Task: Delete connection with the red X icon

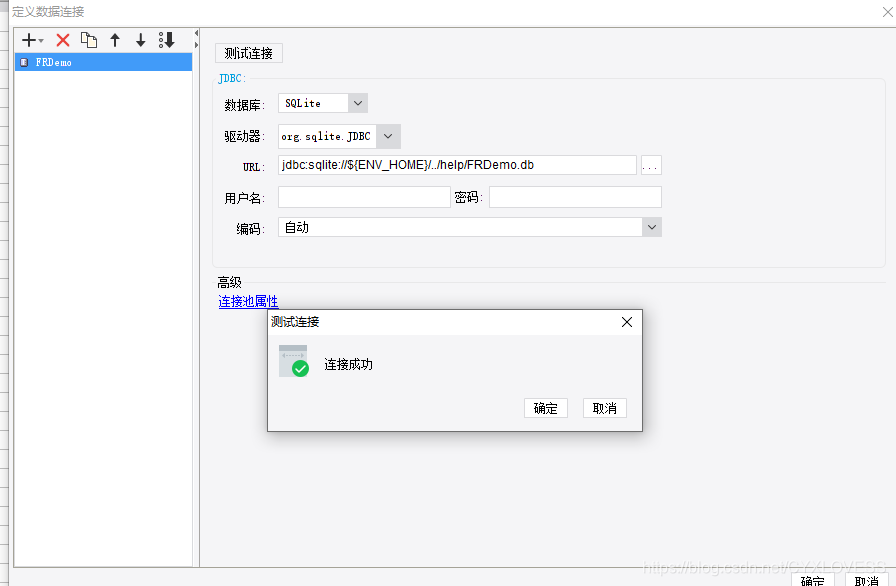Action: coord(63,40)
